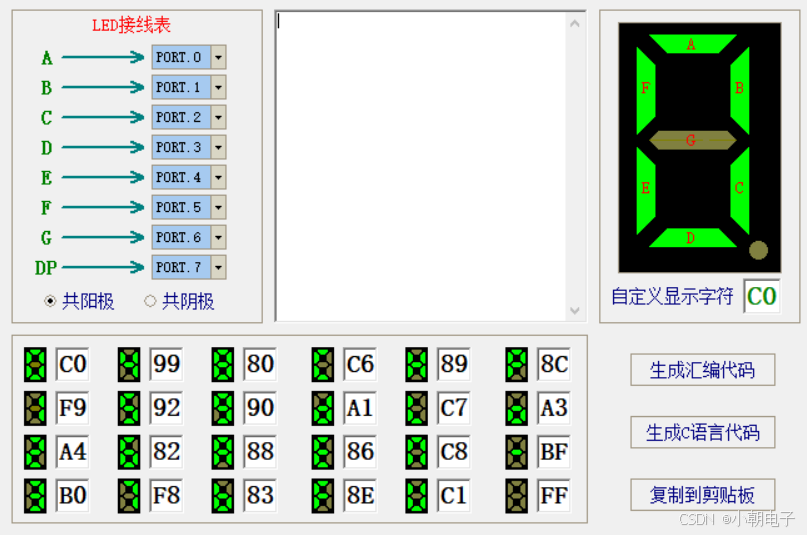Click the seven-segment preset icon for FF
Image resolution: width=807 pixels, height=535 pixels.
(x=516, y=495)
